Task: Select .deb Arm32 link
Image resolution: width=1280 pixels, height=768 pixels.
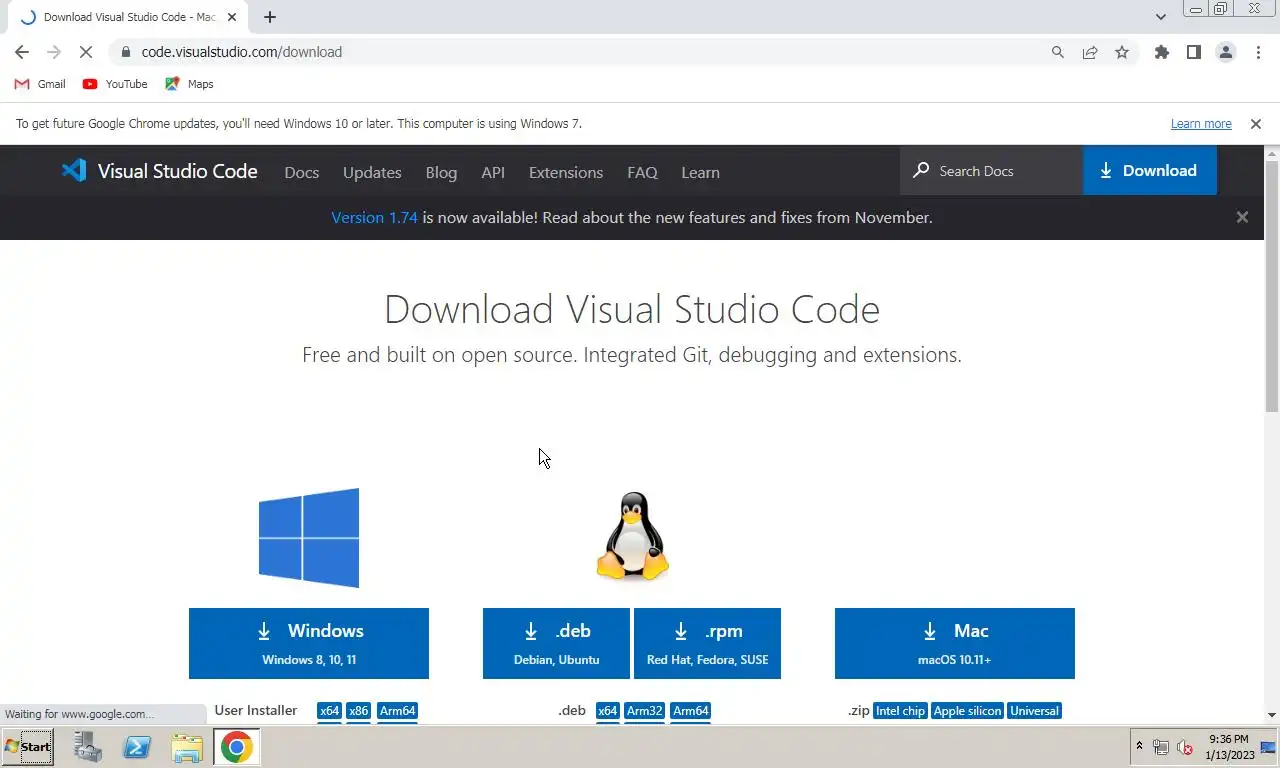Action: [645, 711]
